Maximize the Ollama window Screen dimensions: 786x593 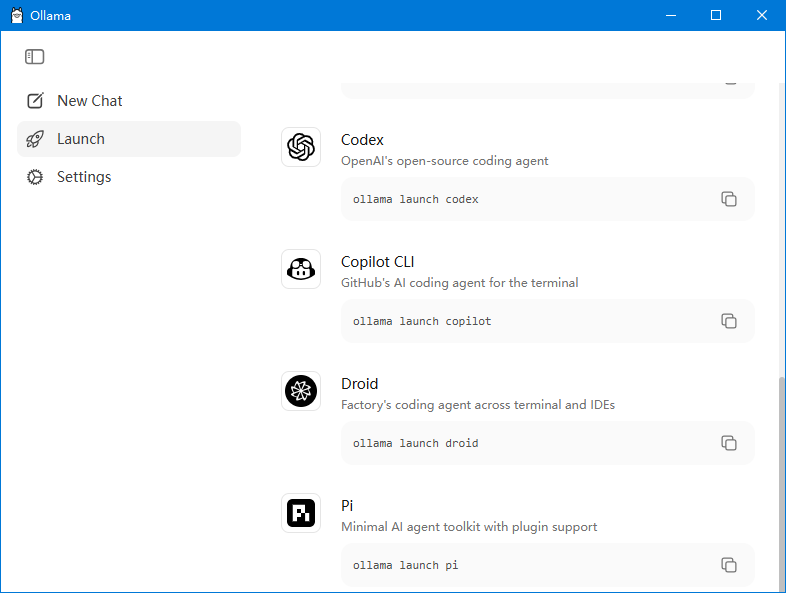tap(716, 16)
